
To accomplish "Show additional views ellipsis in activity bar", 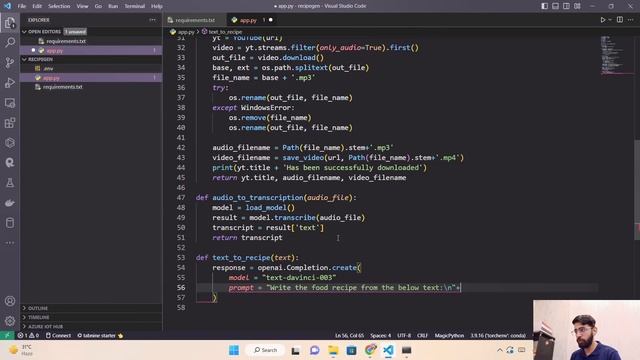I will click(x=10, y=242).
